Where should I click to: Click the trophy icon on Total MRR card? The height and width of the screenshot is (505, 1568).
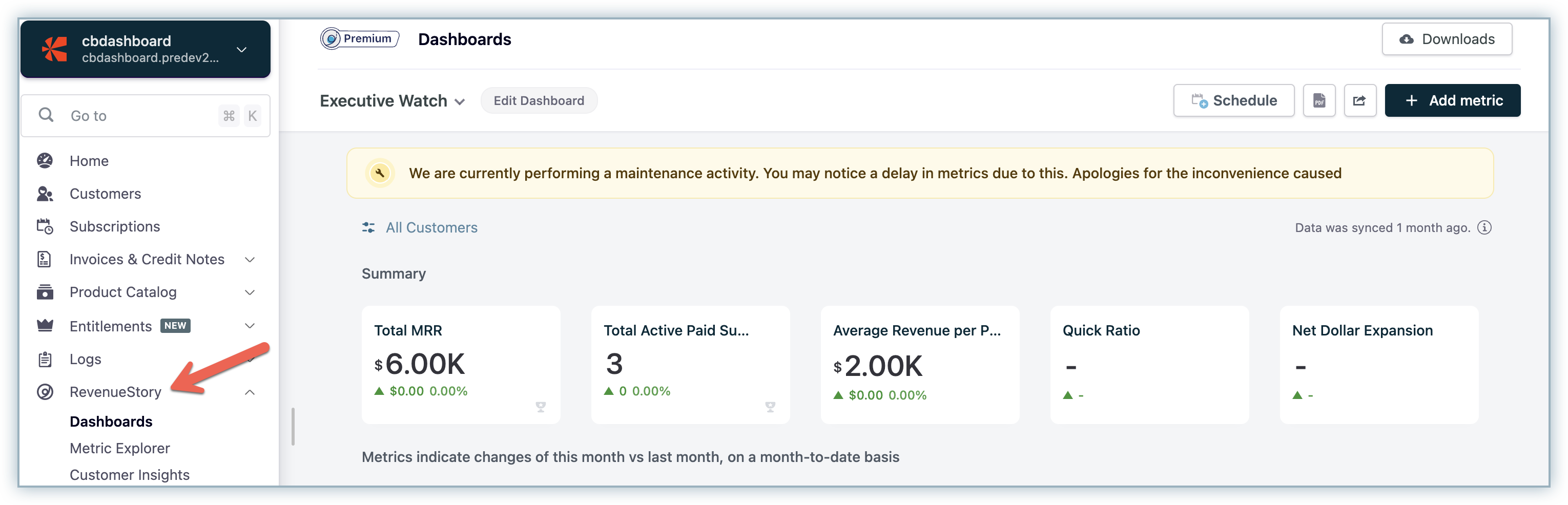[x=540, y=407]
